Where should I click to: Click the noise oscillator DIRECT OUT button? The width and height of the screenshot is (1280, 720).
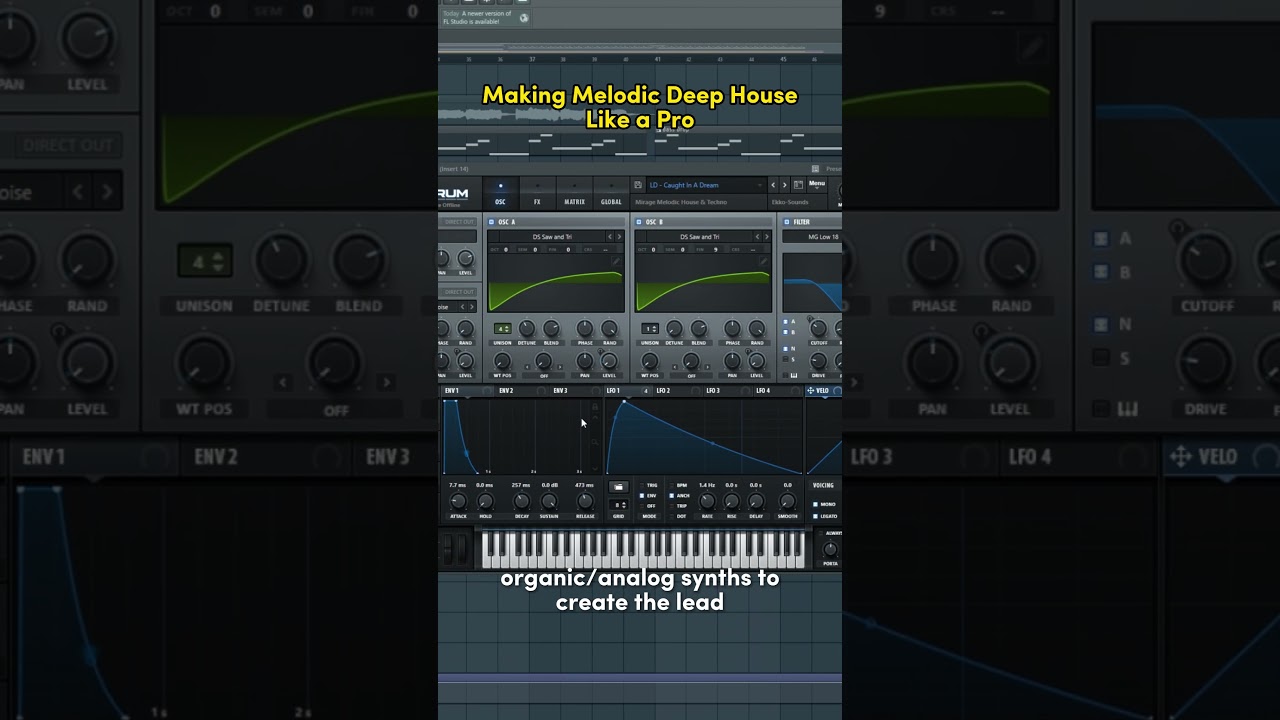(459, 292)
